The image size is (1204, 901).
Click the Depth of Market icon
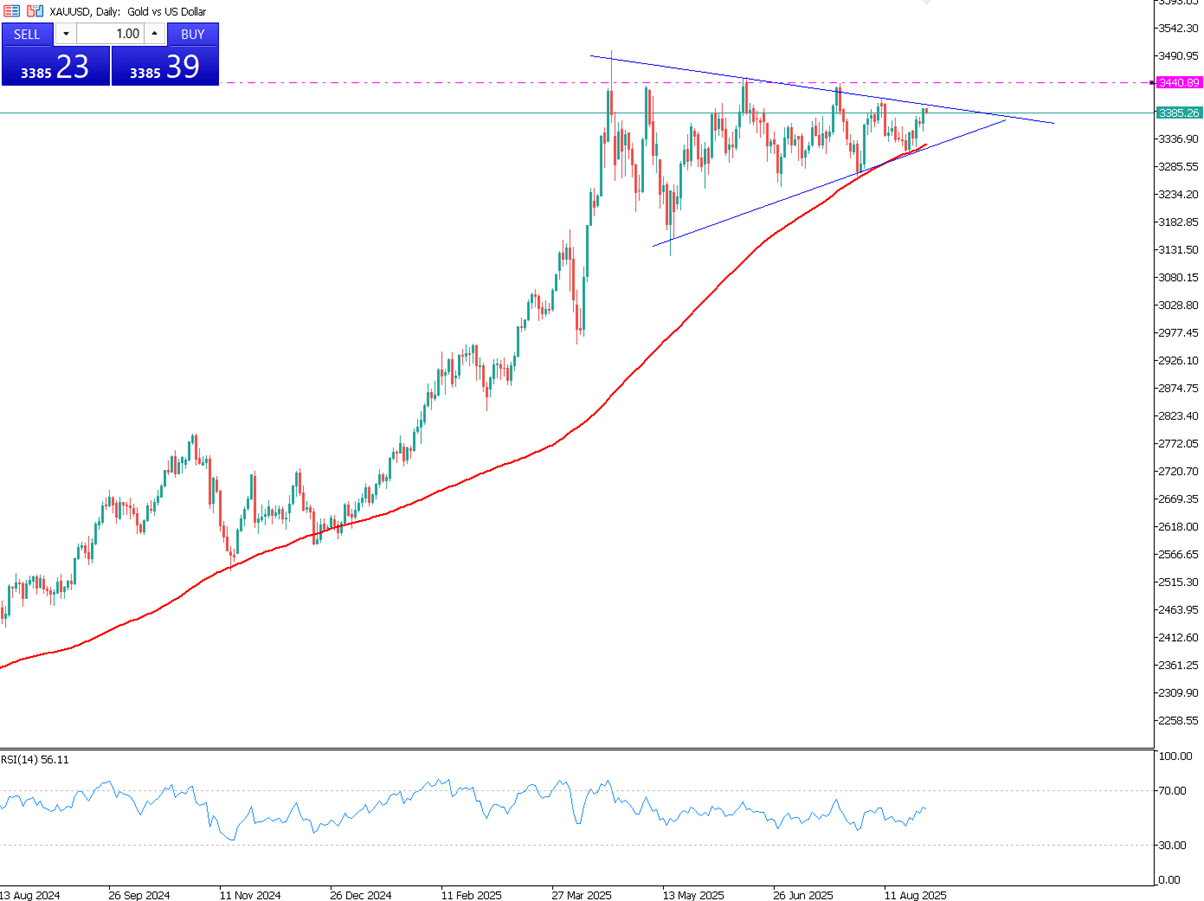pos(12,11)
